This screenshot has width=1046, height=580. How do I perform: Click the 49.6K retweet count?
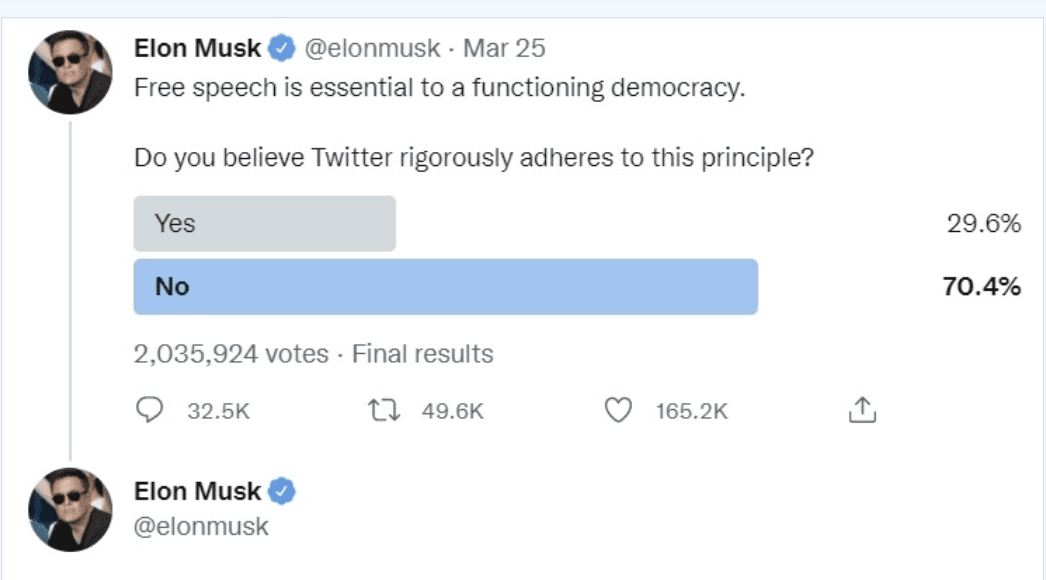tap(452, 411)
